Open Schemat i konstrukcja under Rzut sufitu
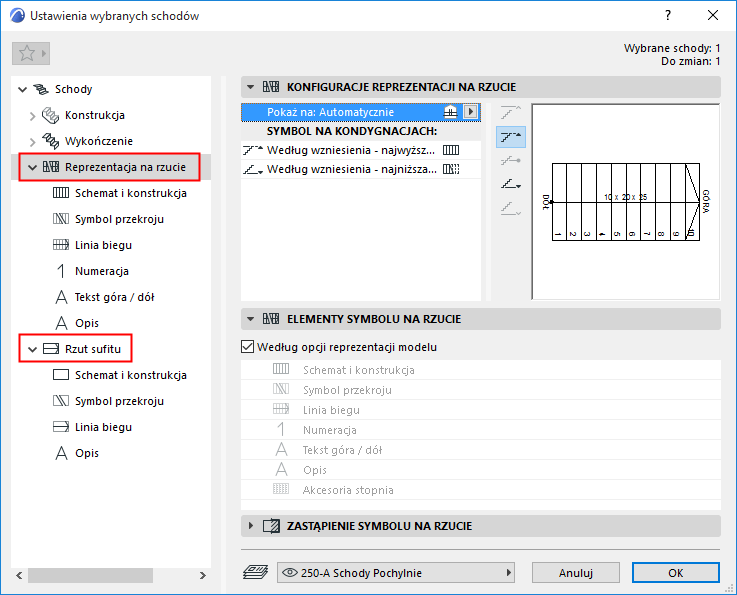The image size is (737, 595). [131, 375]
